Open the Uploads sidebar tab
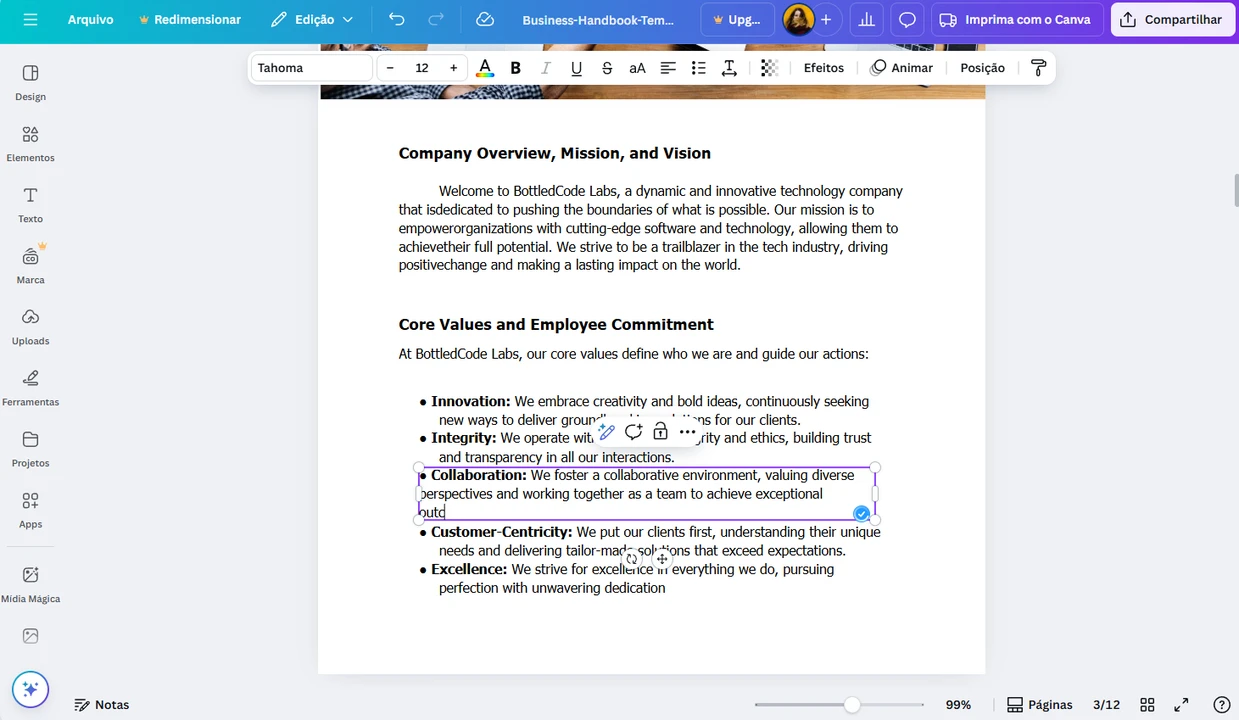1239x720 pixels. pos(30,327)
